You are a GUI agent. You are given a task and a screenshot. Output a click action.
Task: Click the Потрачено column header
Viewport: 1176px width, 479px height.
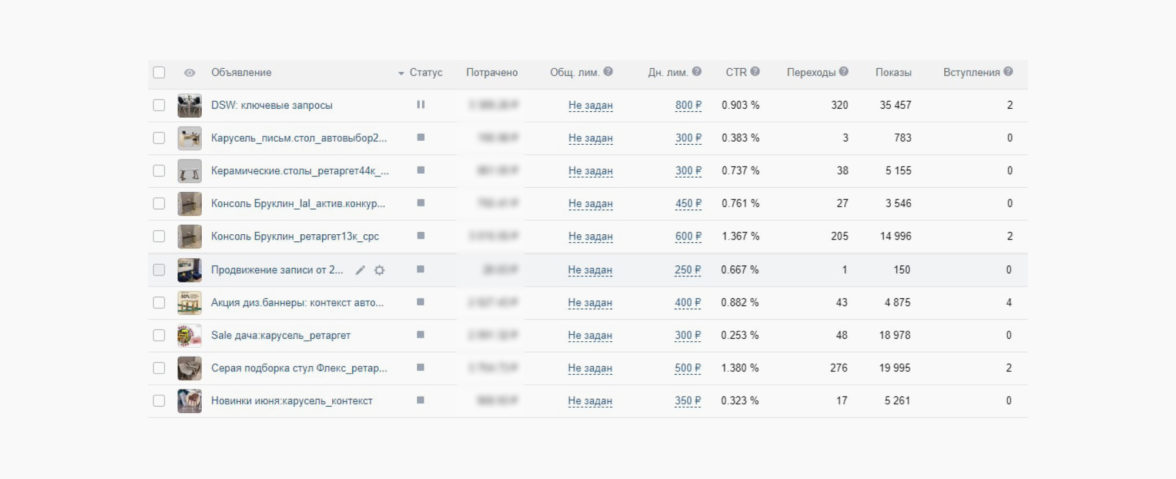pyautogui.click(x=491, y=72)
